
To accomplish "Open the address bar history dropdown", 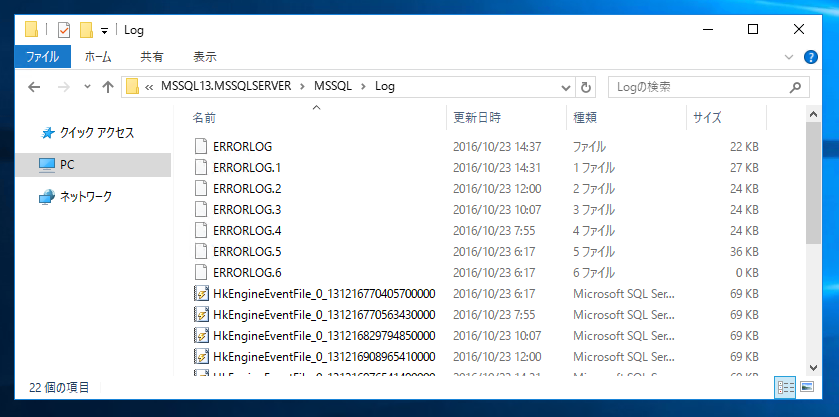I will [566, 87].
